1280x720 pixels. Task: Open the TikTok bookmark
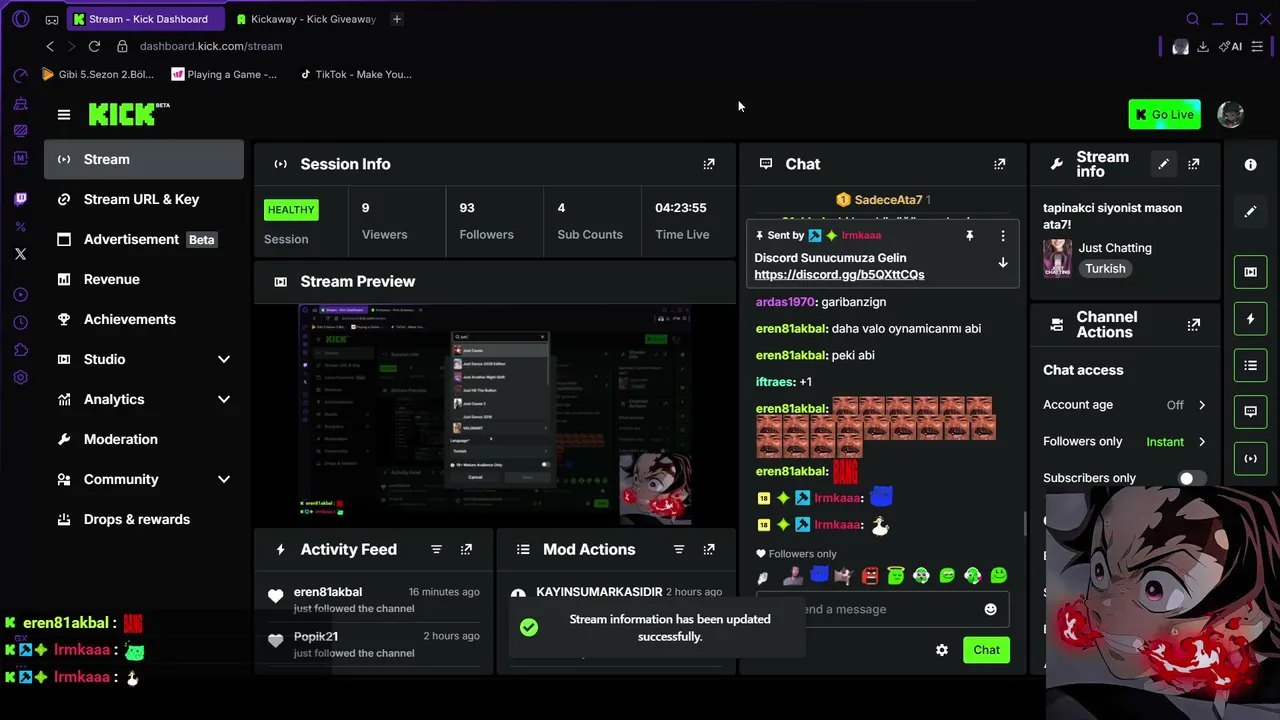[x=356, y=74]
